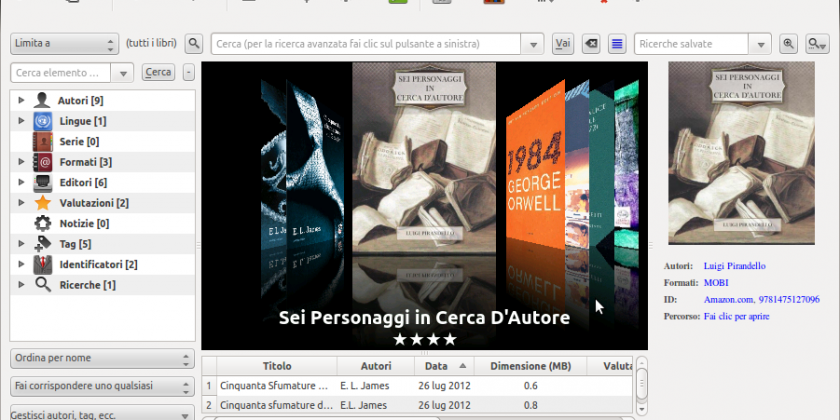Click the Identificatori suit icon
The width and height of the screenshot is (840, 420).
(42, 264)
